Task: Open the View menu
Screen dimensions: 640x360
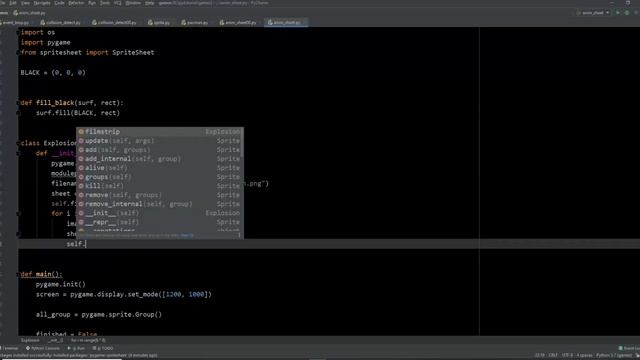Action: click(x=25, y=3)
